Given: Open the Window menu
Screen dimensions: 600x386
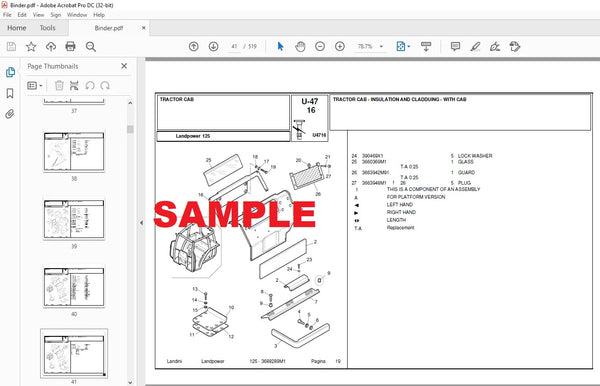Looking at the screenshot, I should pos(77,15).
